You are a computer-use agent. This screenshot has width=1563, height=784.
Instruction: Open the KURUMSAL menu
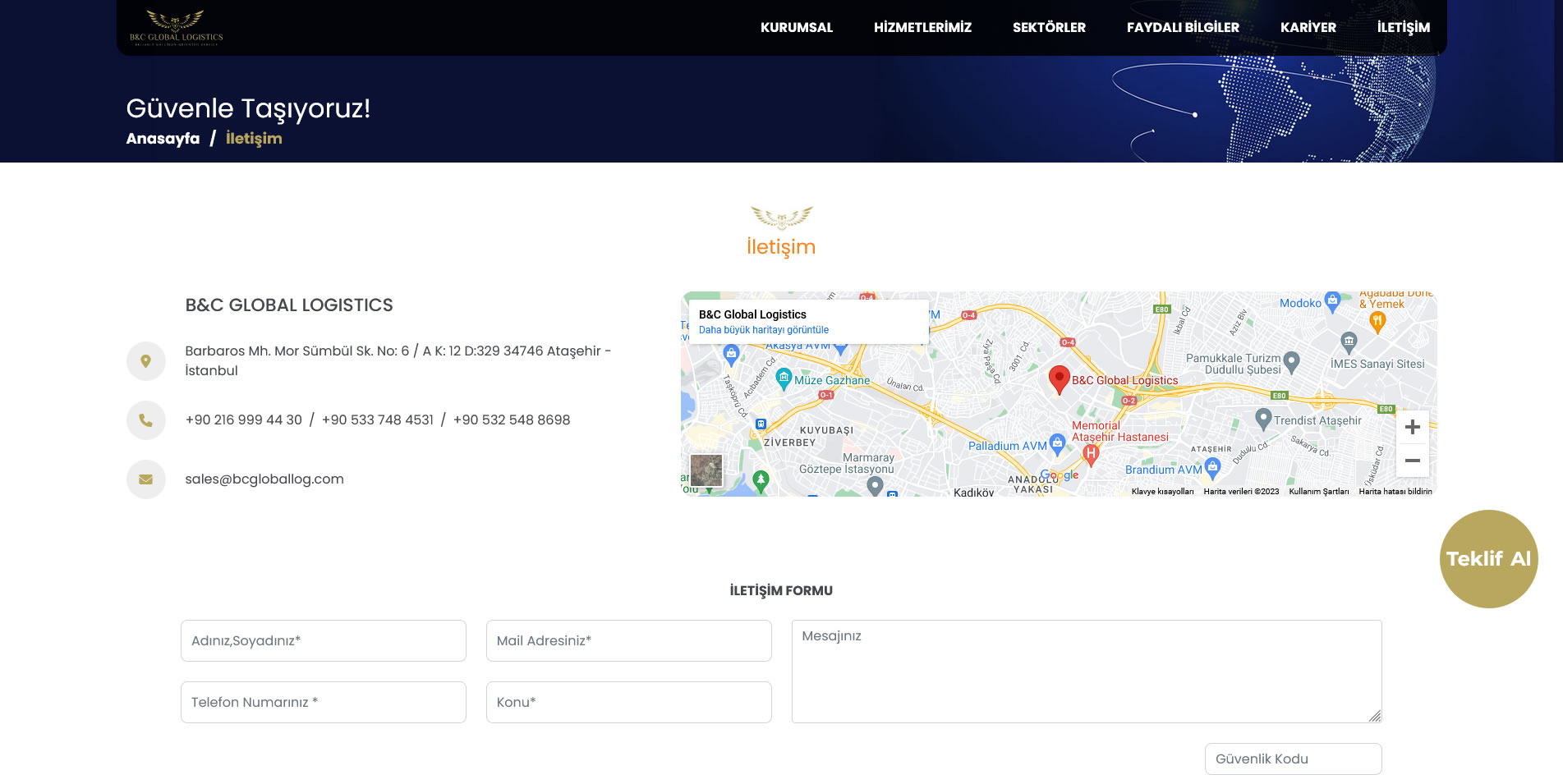coord(797,27)
